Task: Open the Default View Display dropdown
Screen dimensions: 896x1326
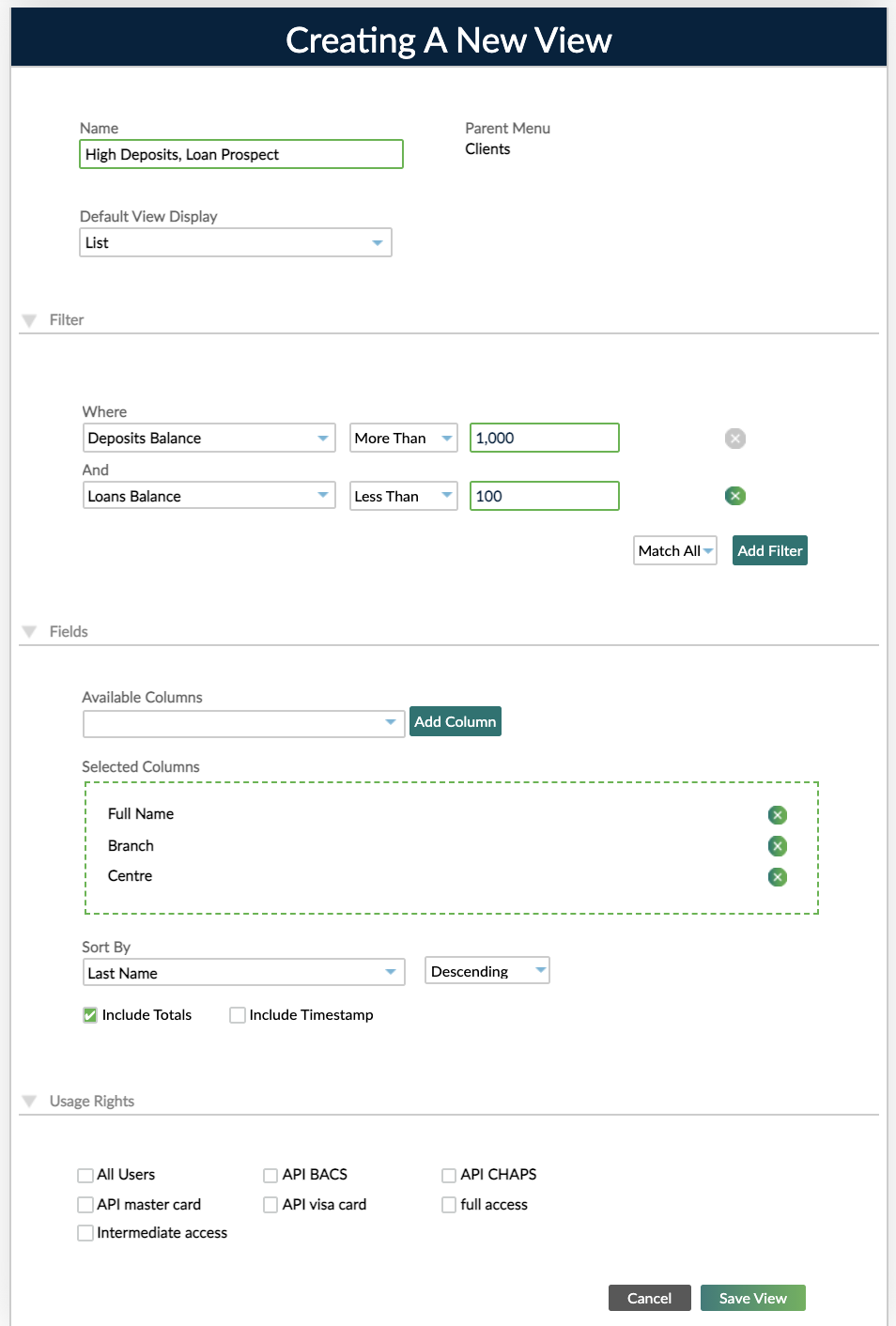Action: [378, 241]
